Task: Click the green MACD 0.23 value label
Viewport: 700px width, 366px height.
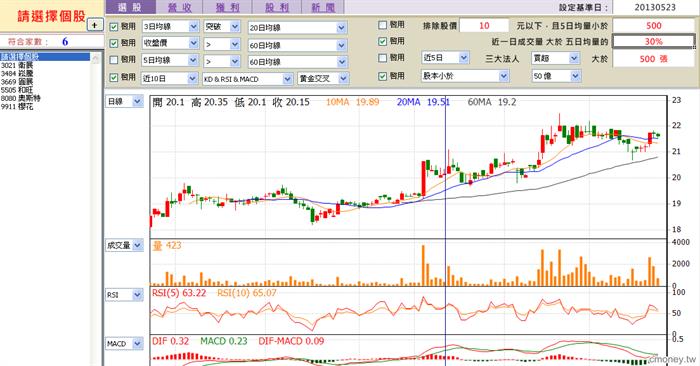Action: 224,341
